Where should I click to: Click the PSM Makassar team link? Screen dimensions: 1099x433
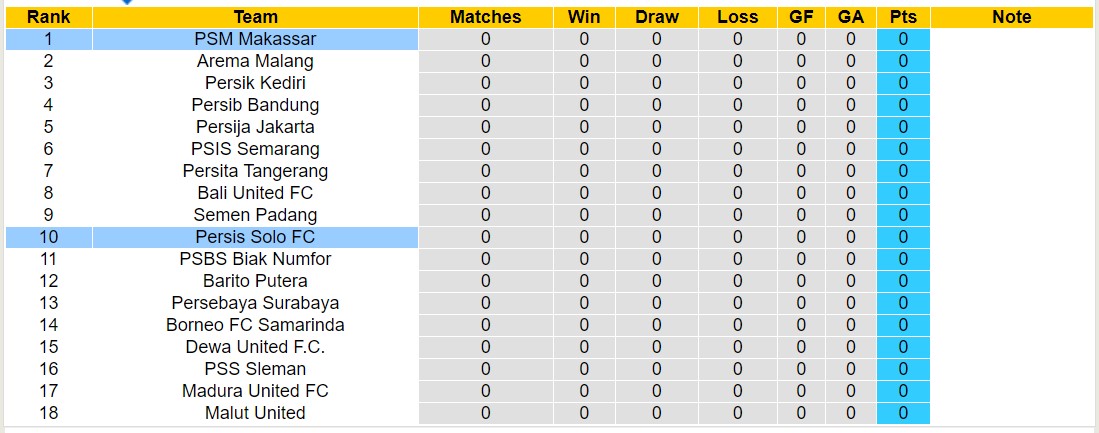pos(255,39)
